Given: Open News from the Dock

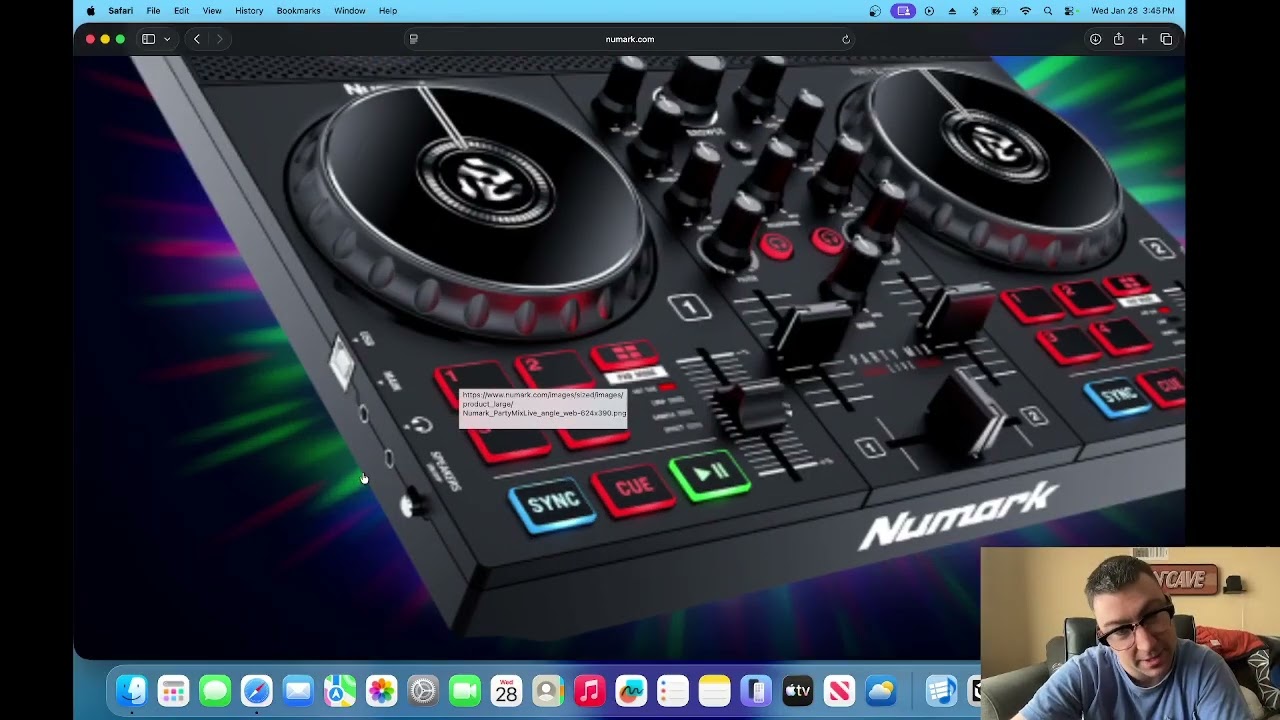Looking at the screenshot, I should pyautogui.click(x=840, y=691).
